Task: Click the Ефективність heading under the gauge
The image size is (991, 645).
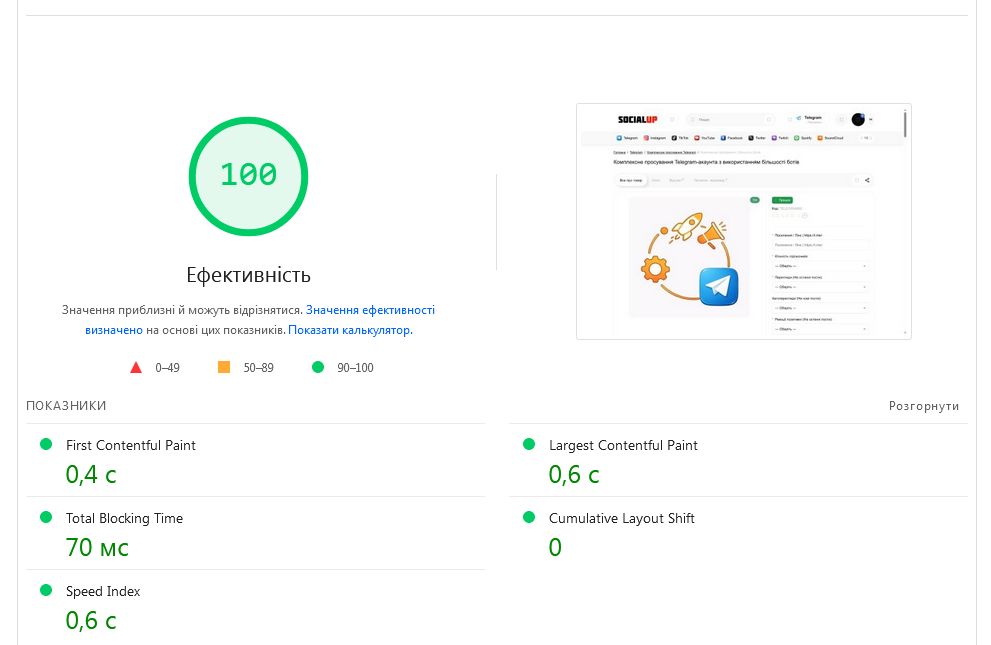Action: 248,275
